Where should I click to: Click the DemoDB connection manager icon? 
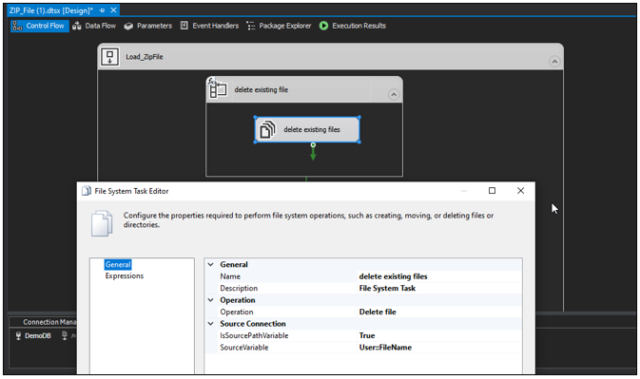coord(18,335)
